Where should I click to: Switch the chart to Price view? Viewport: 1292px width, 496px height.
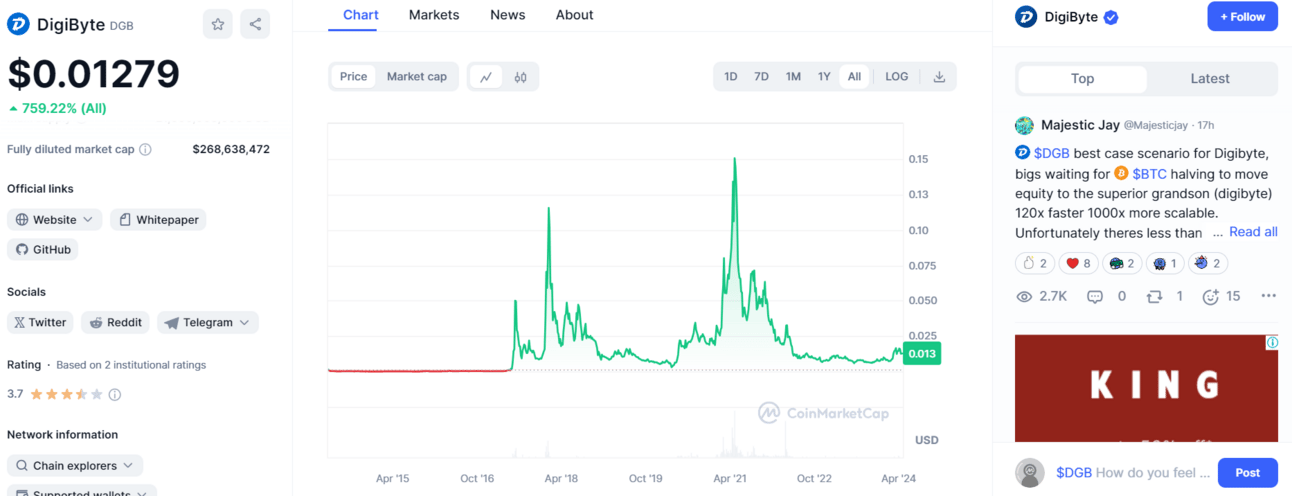pos(353,77)
